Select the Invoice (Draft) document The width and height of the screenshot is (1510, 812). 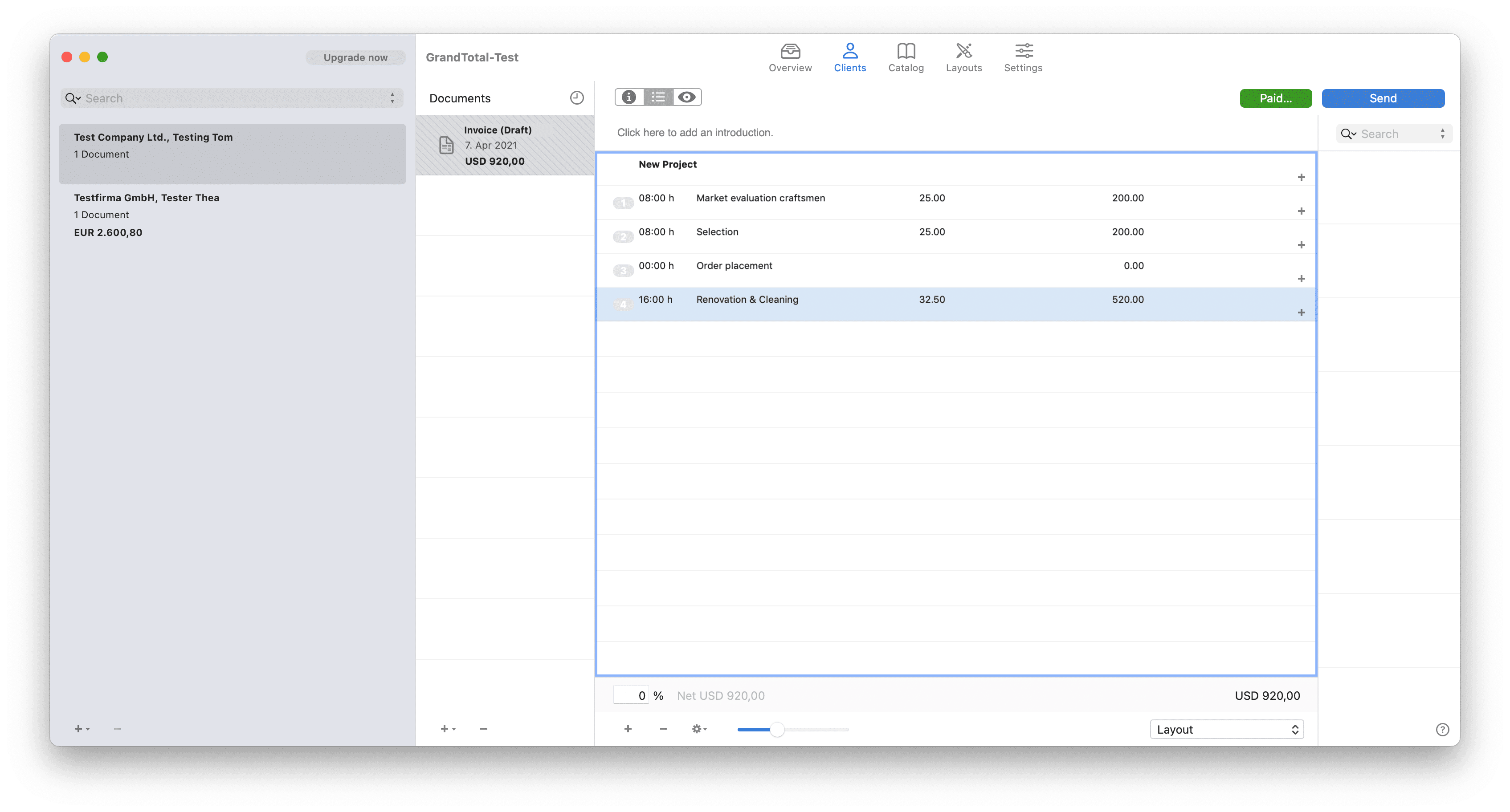(x=505, y=145)
